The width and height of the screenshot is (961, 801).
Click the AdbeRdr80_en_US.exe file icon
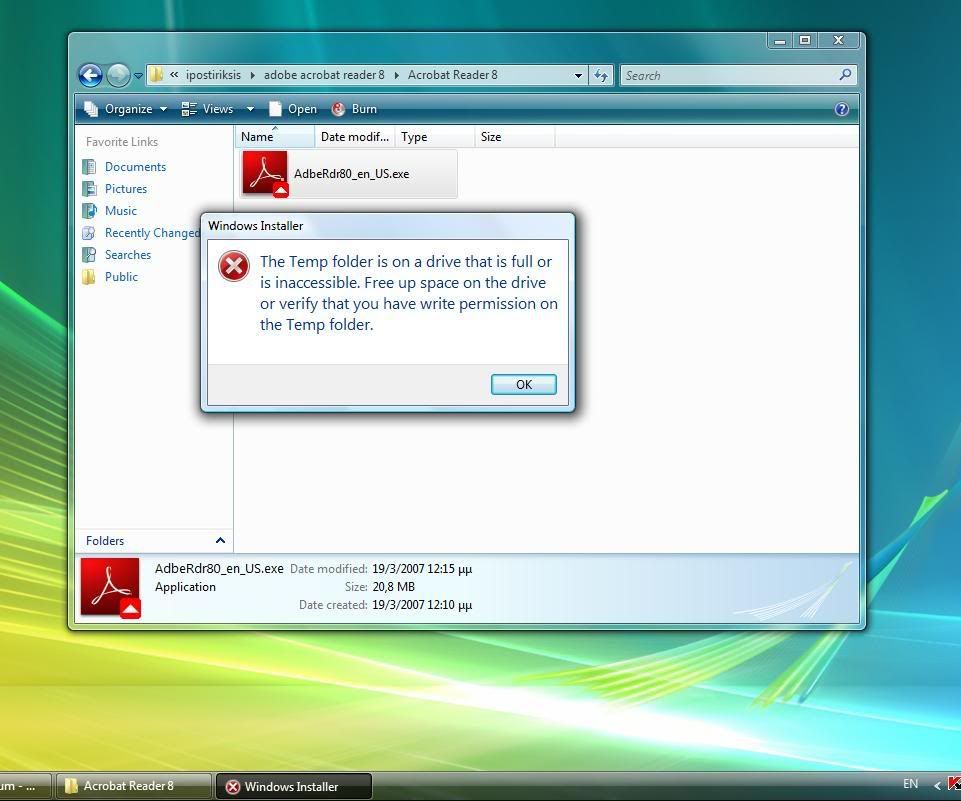[x=264, y=174]
